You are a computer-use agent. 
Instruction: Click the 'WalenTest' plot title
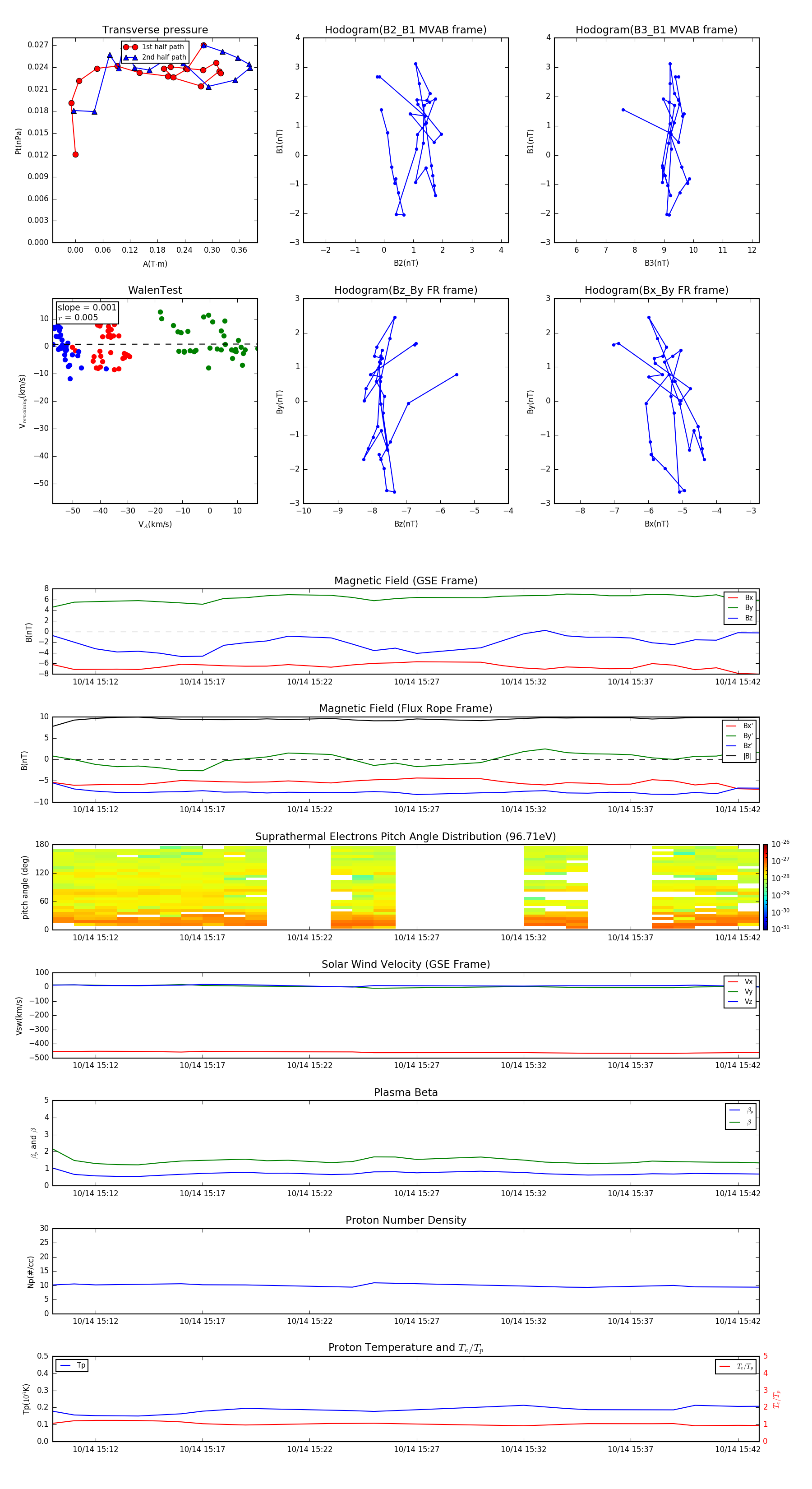pos(155,290)
